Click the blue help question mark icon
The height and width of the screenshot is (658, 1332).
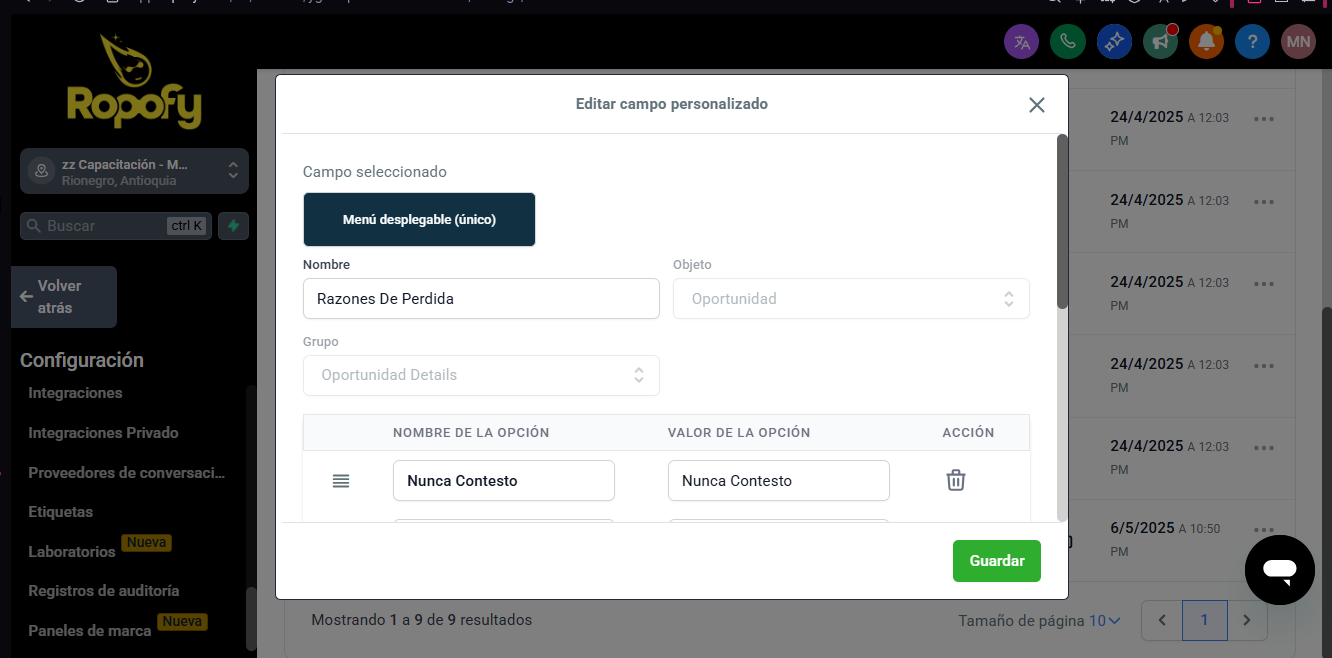coord(1252,42)
